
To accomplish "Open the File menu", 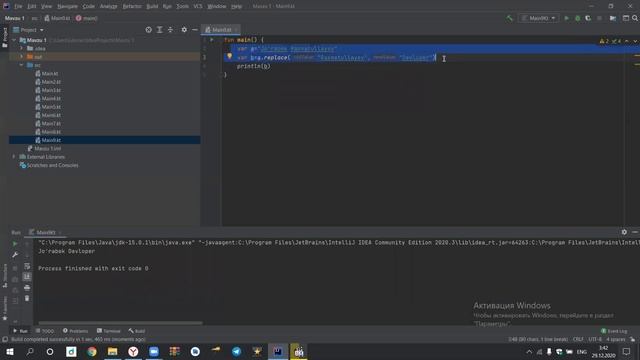I will click(18, 6).
